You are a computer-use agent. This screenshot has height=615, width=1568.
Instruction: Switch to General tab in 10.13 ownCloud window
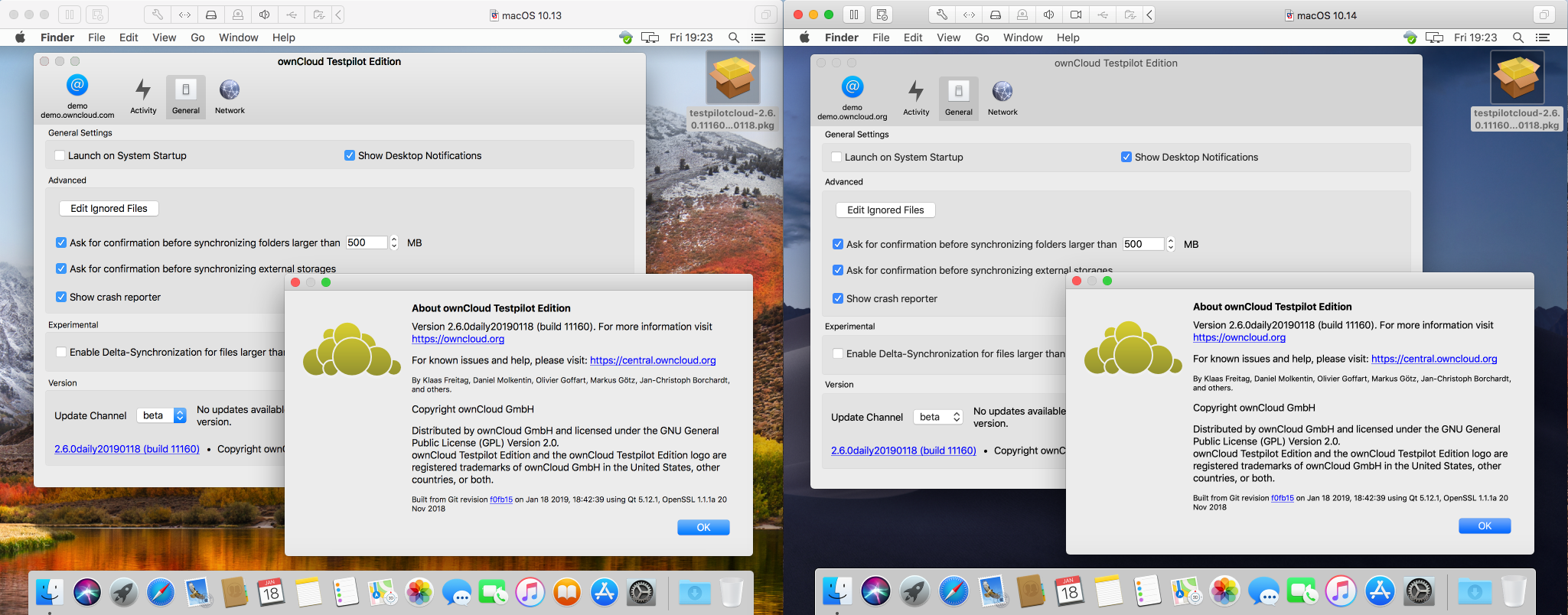click(186, 96)
